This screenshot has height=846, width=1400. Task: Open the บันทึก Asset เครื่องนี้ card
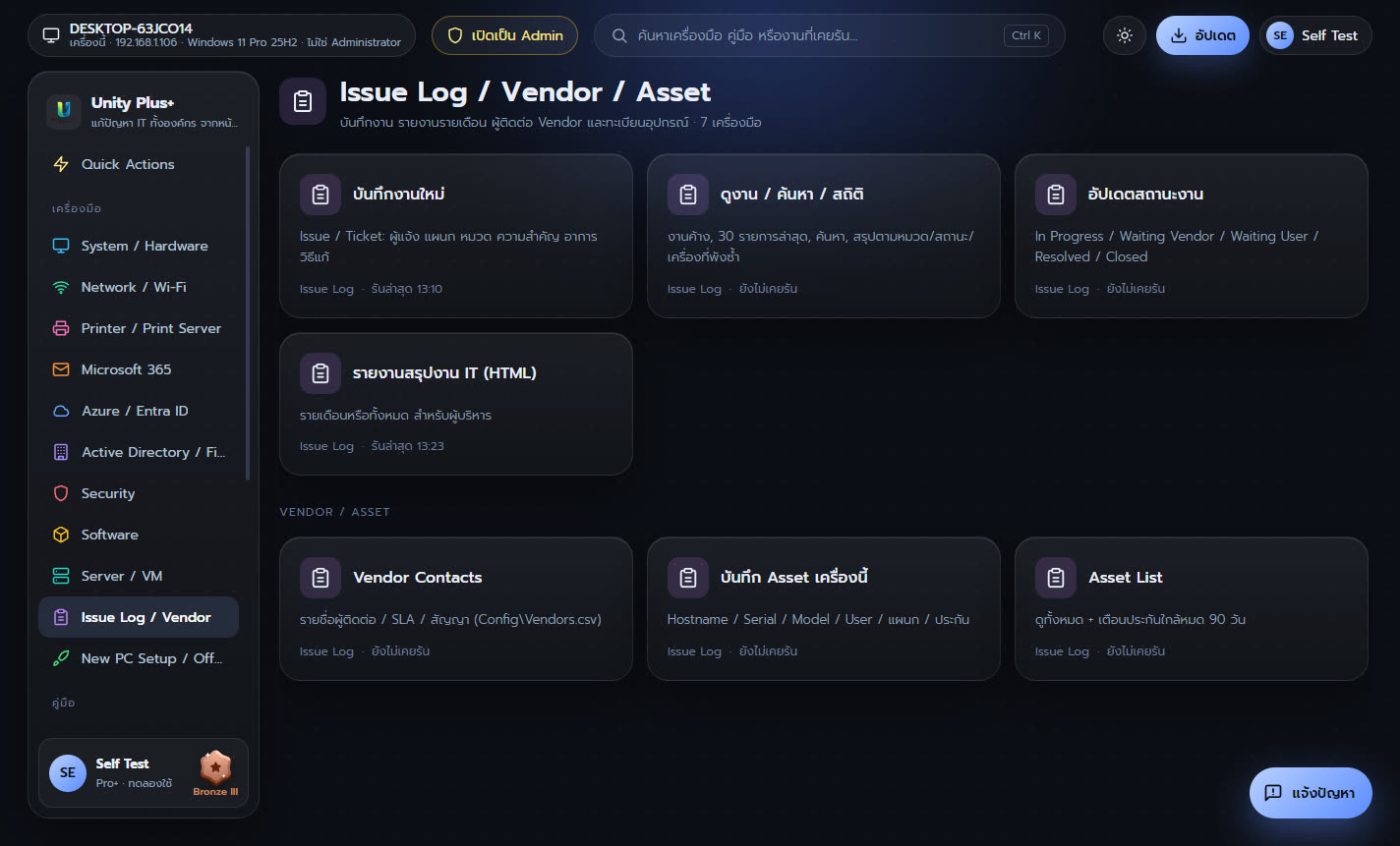(x=824, y=609)
